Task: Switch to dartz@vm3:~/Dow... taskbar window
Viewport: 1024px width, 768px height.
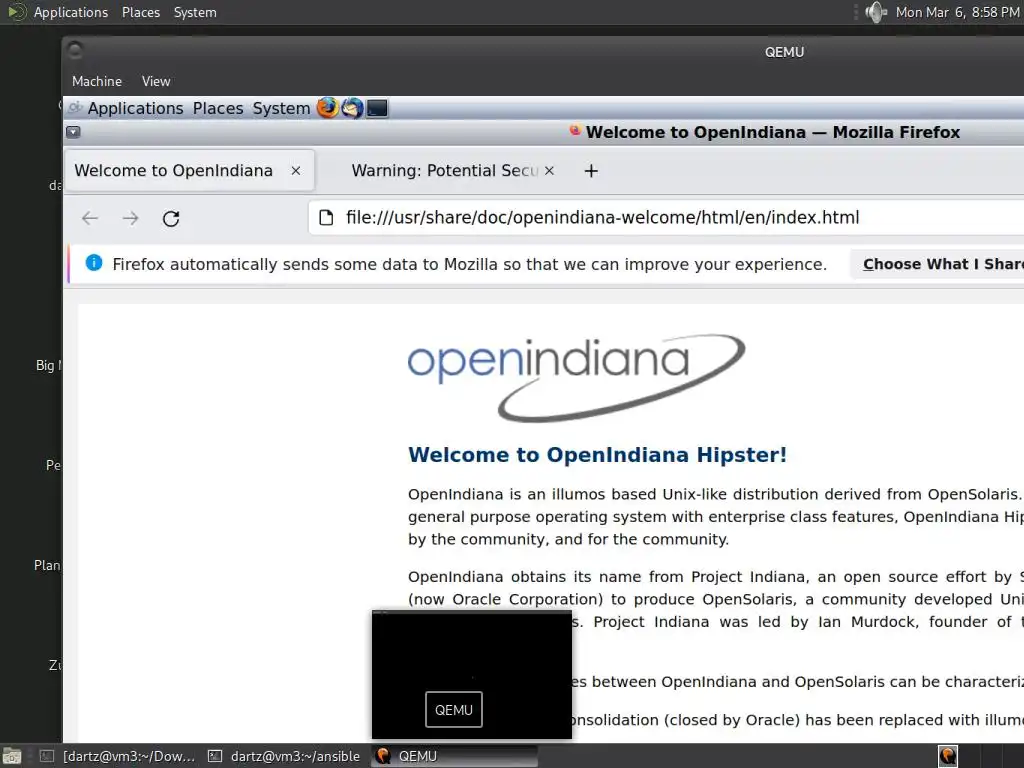Action: pos(118,756)
